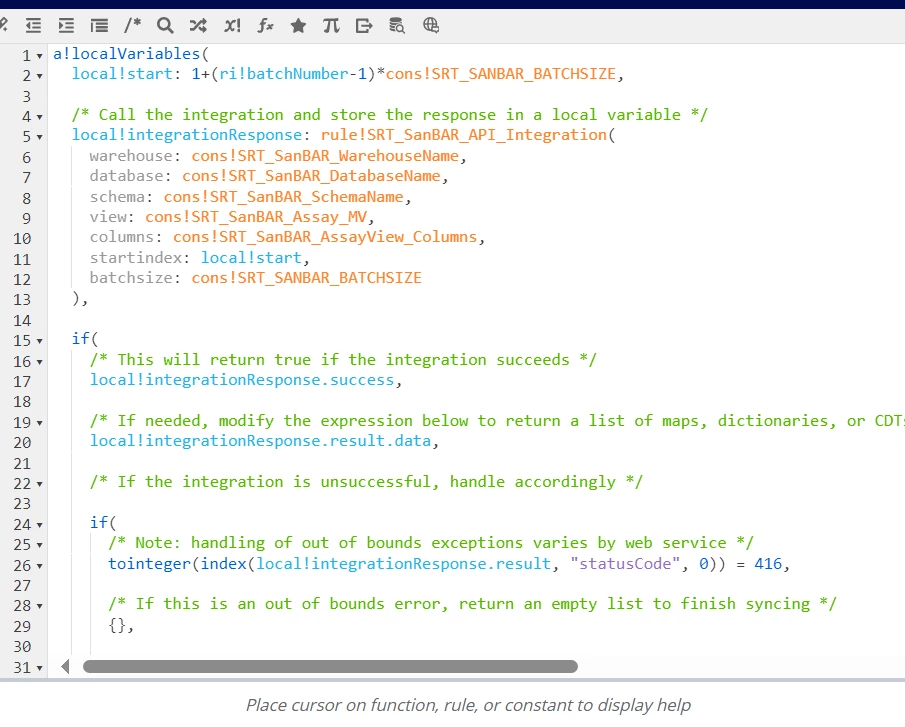The width and height of the screenshot is (905, 727).
Task: Fold the comment at line 25
Action: coord(39,545)
